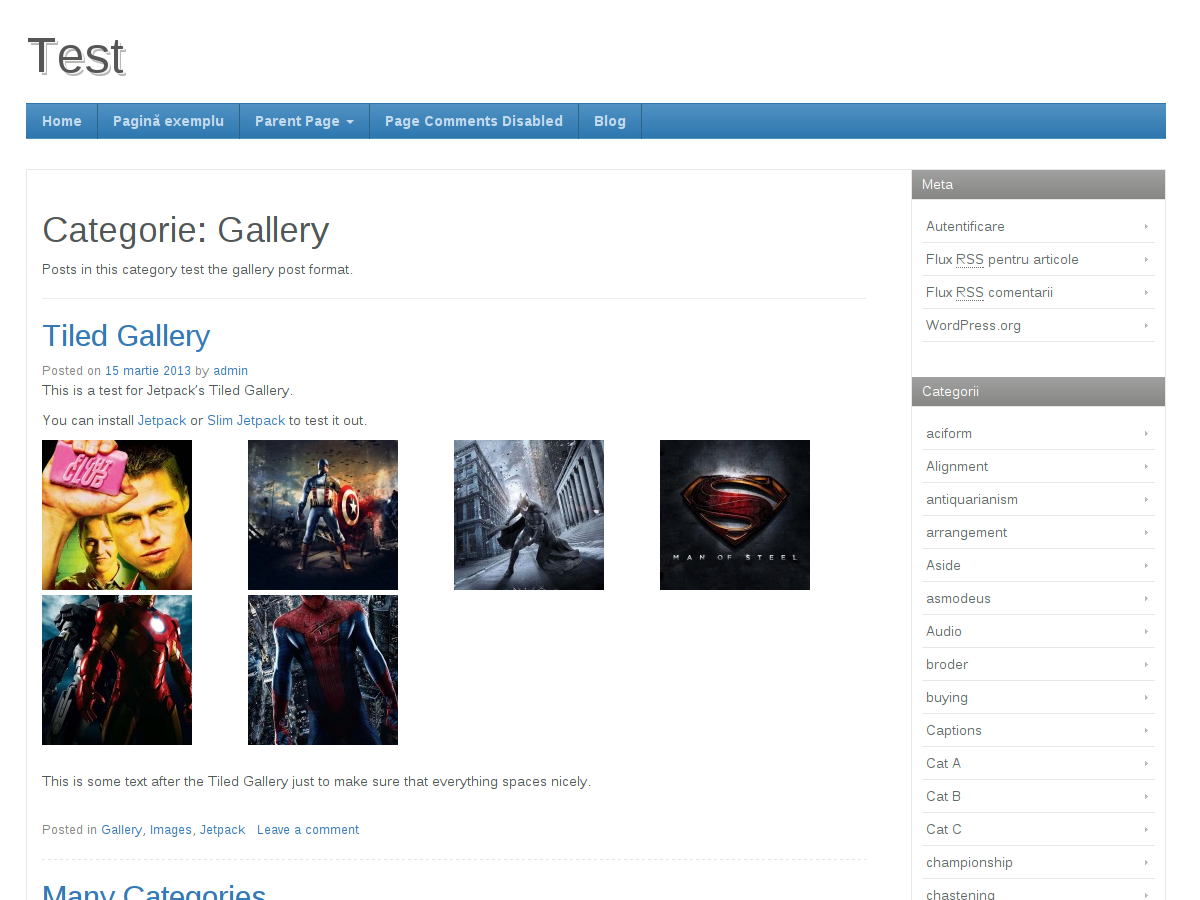
Task: Open the Tiled Gallery post title
Action: coord(126,335)
